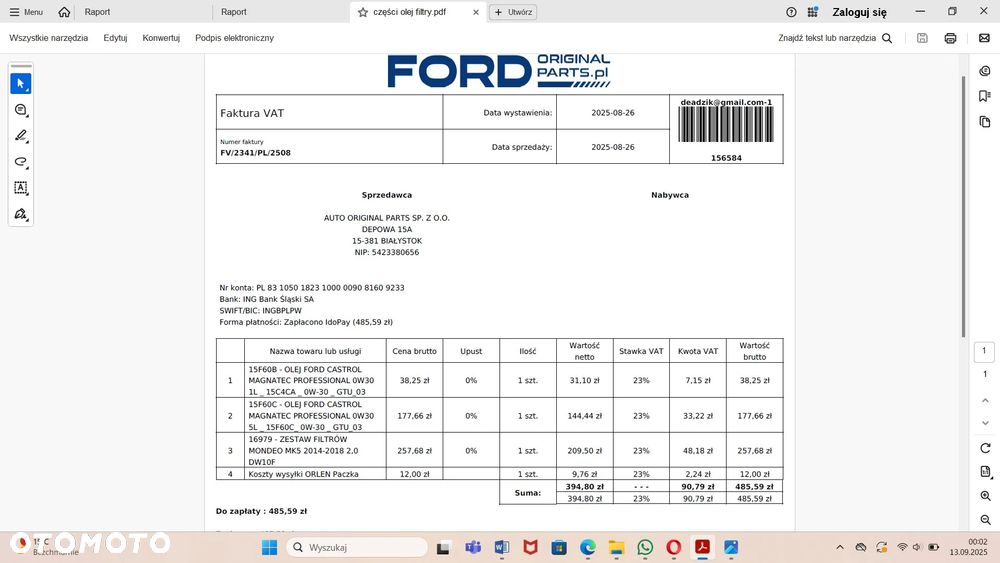The image size is (1000, 563).
Task: Open the hamburger Menu
Action: (26, 12)
